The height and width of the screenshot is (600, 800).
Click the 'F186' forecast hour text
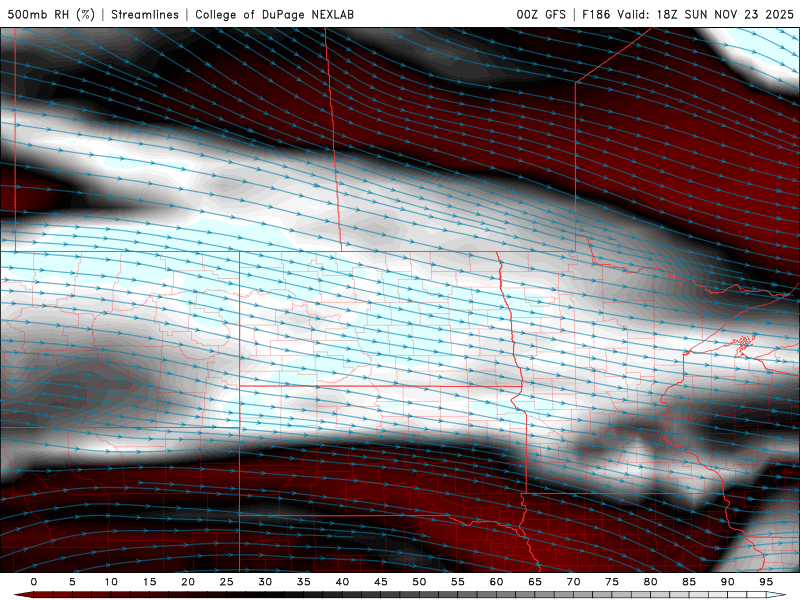(x=596, y=14)
